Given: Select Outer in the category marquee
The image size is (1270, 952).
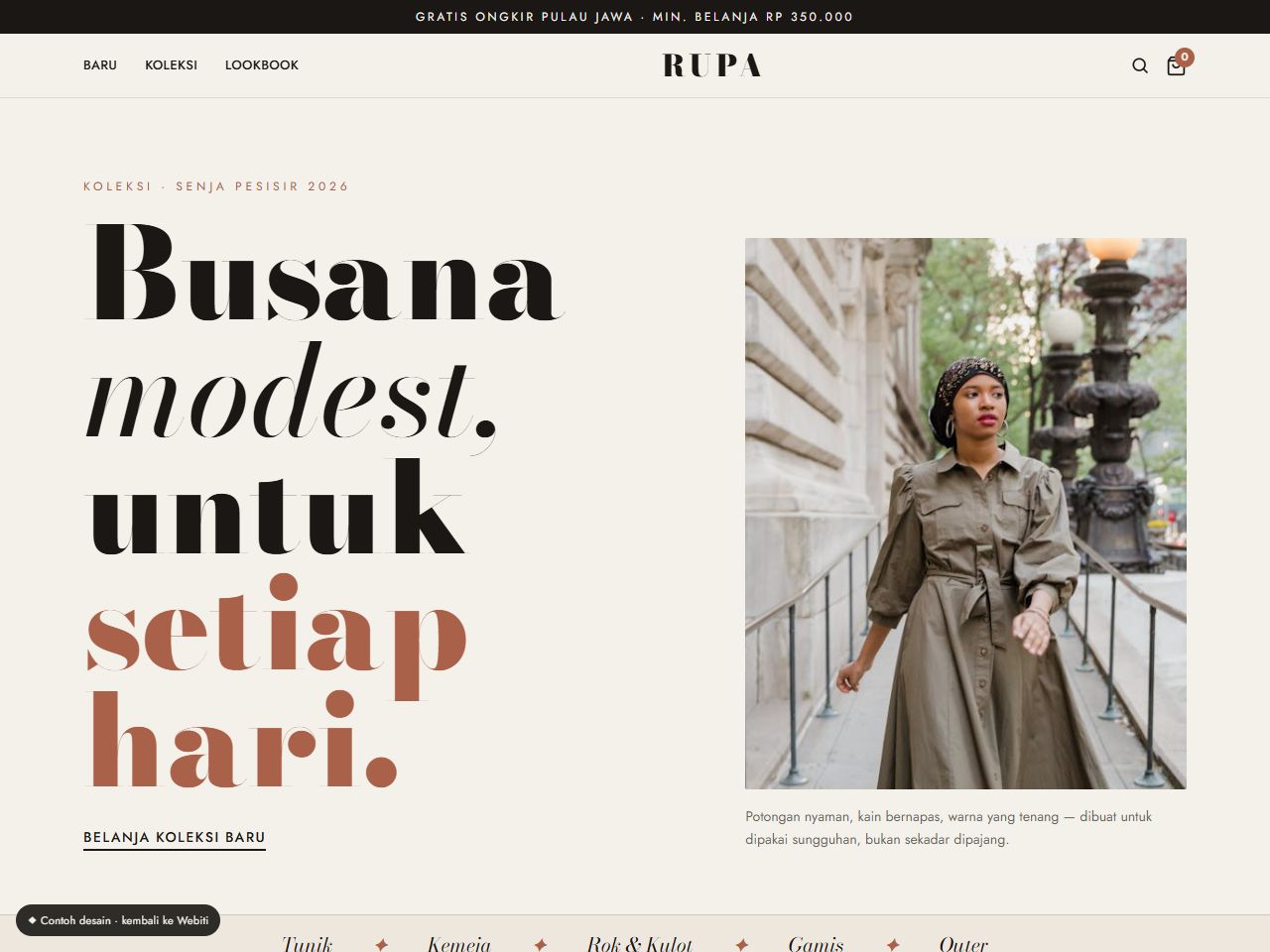Looking at the screenshot, I should 963,943.
